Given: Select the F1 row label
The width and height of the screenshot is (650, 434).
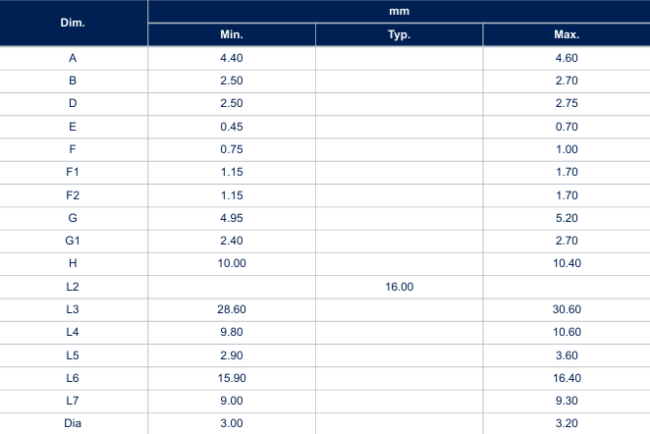Looking at the screenshot, I should click(x=73, y=172).
